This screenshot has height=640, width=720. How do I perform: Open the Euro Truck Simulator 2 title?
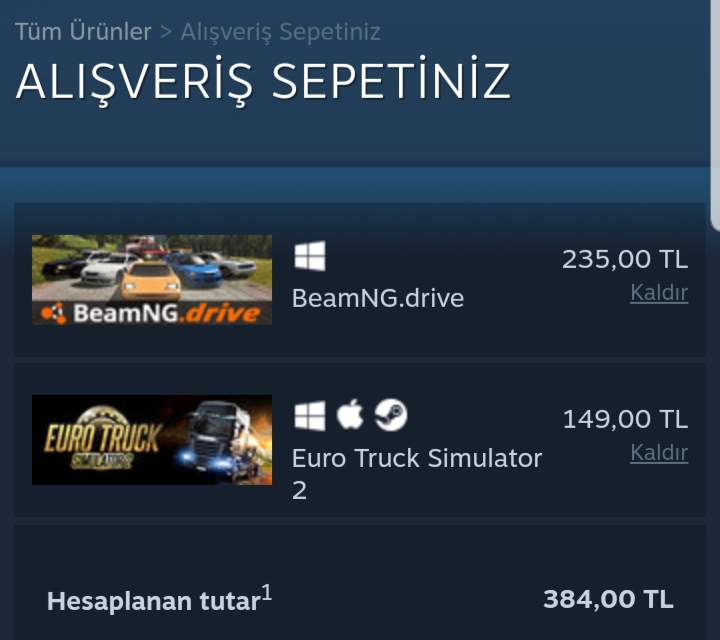(x=417, y=474)
